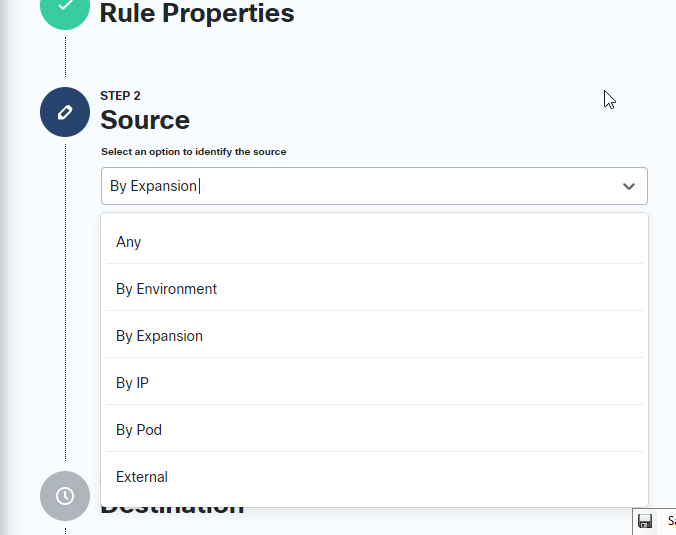Select the "By IP" option
This screenshot has height=535, width=676.
[x=132, y=383]
